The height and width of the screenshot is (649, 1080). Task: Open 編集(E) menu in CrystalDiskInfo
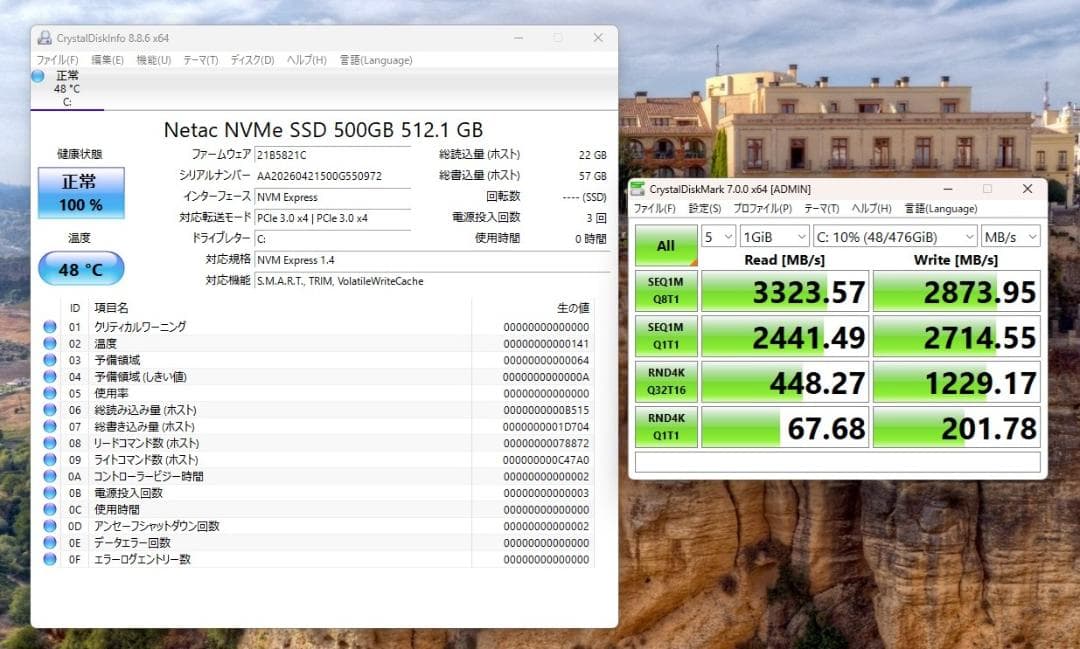pos(107,60)
